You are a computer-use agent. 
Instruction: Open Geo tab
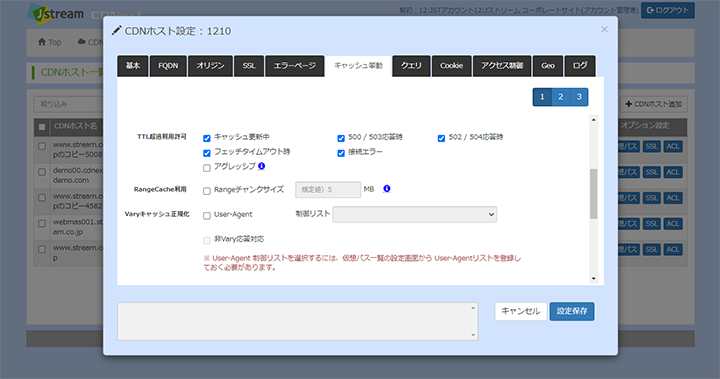(x=548, y=66)
